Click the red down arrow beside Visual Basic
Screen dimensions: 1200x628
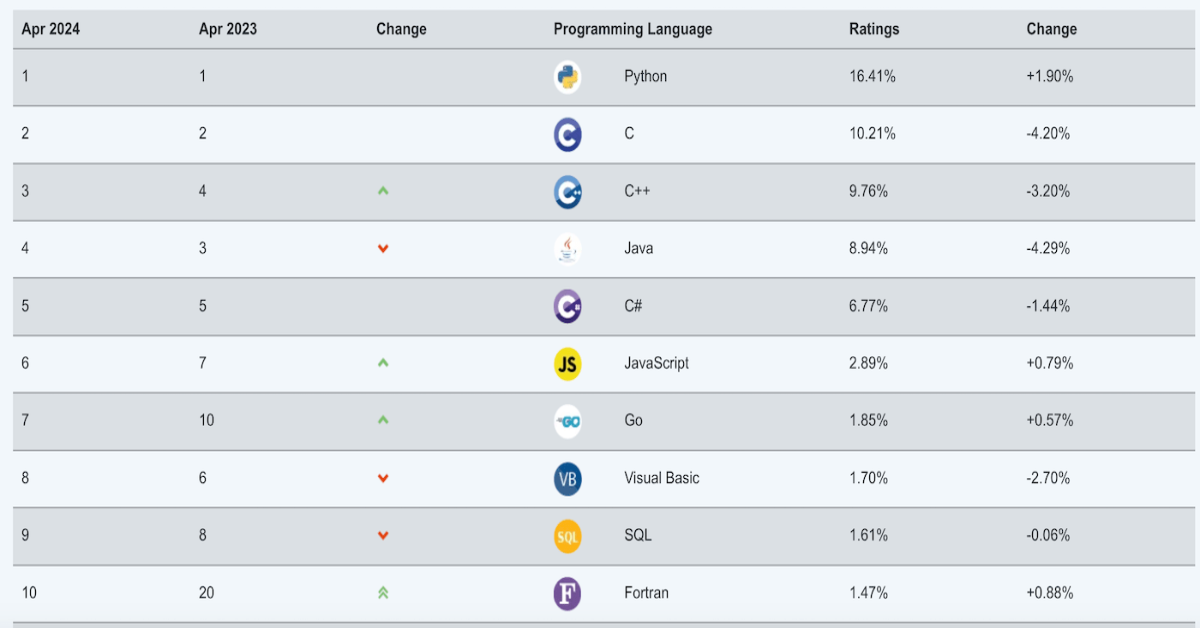click(383, 478)
